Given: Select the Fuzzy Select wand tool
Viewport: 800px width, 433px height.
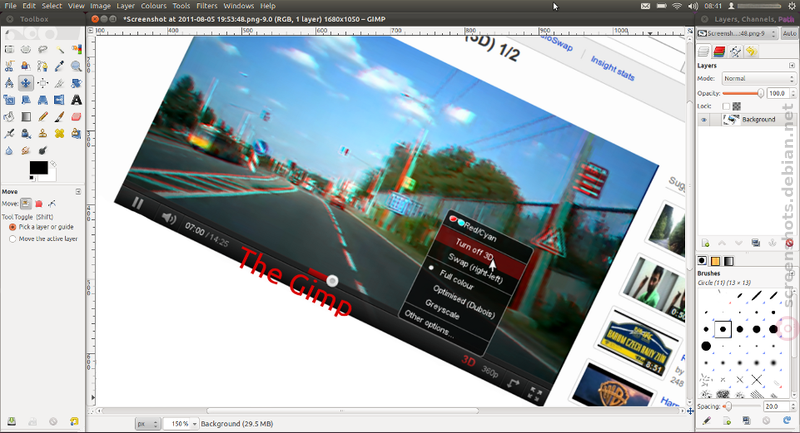Looking at the screenshot, I should (x=59, y=49).
